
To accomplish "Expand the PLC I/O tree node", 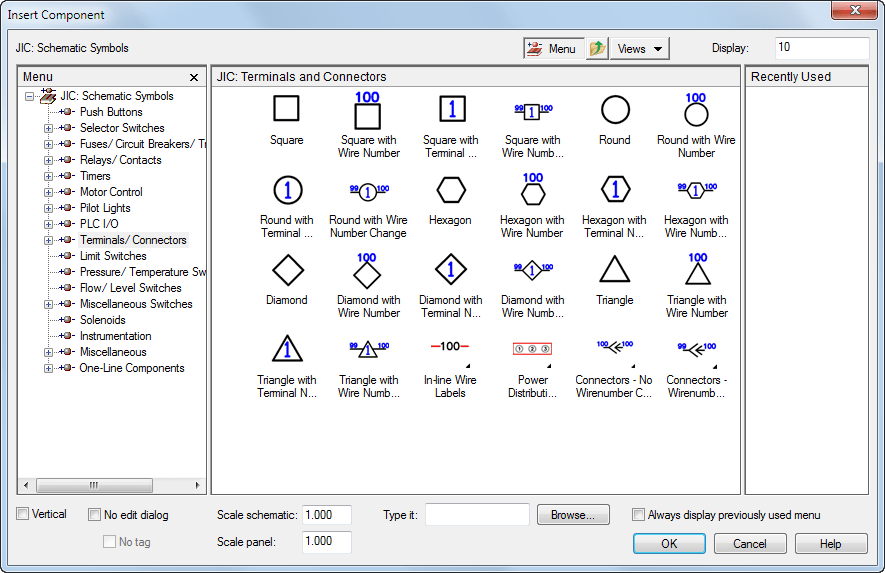I will 48,224.
